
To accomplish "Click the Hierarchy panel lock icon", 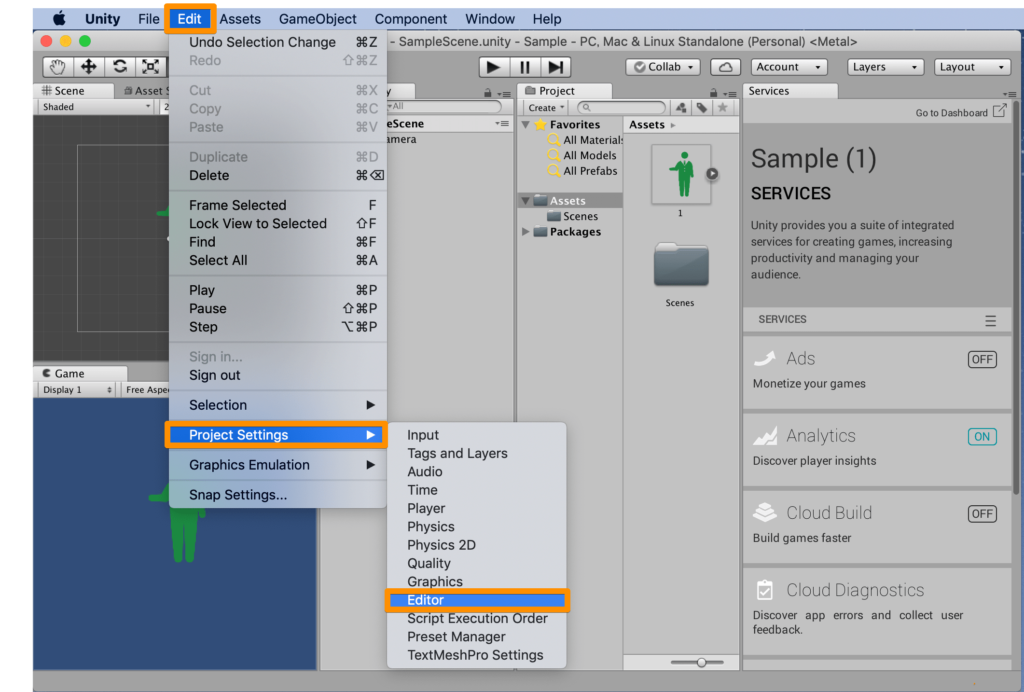I will 487,93.
